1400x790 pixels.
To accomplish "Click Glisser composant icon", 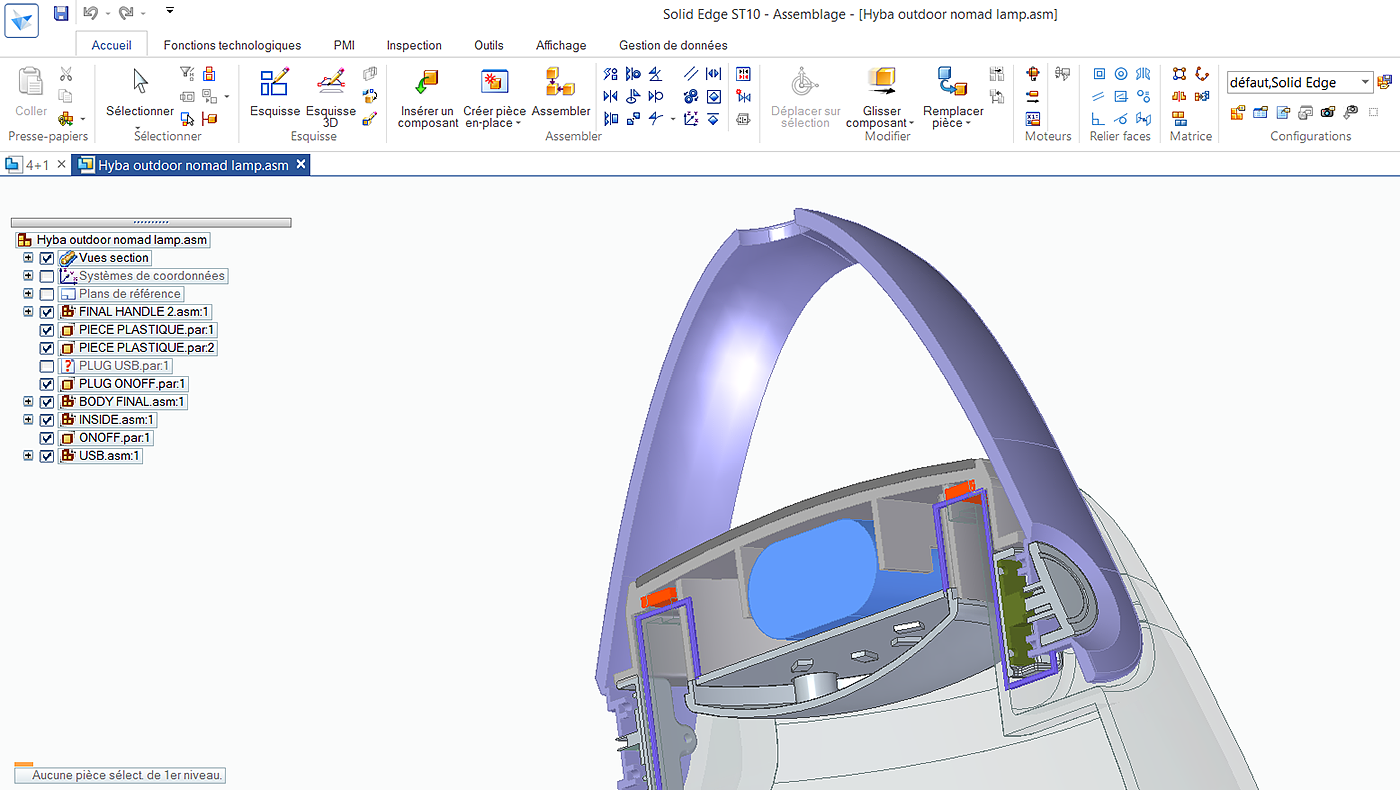I will pos(881,84).
